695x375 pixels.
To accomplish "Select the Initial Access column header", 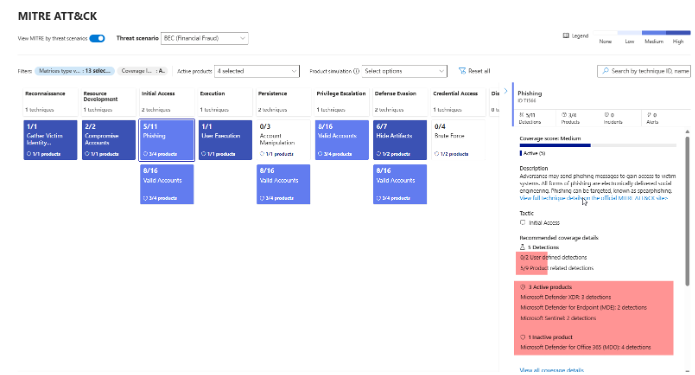I will (x=167, y=102).
